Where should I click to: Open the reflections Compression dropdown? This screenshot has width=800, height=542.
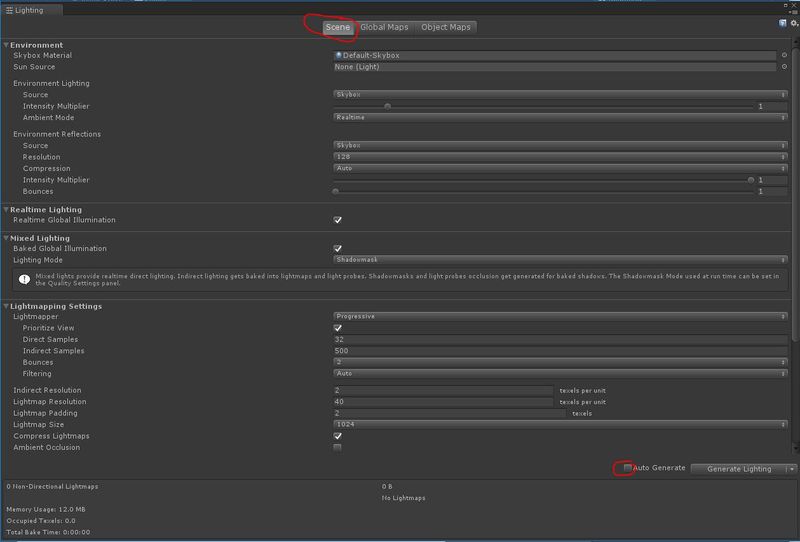pos(560,168)
